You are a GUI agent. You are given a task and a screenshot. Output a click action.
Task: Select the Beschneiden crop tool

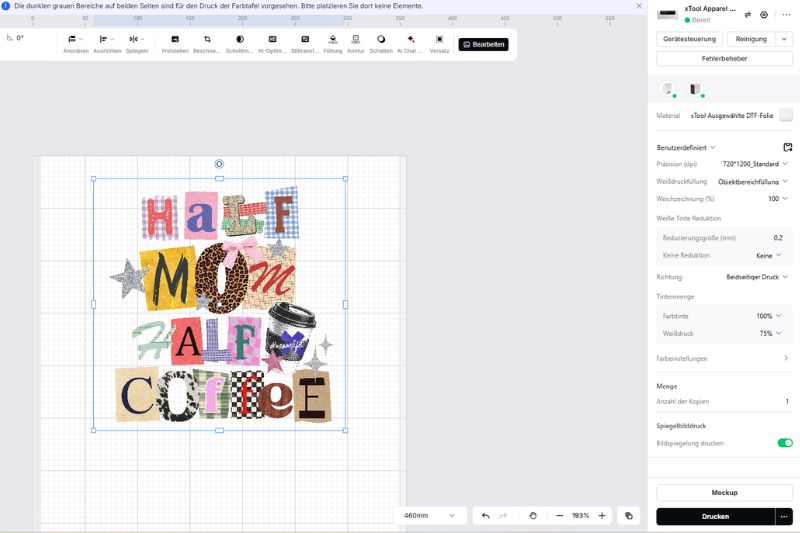[207, 44]
